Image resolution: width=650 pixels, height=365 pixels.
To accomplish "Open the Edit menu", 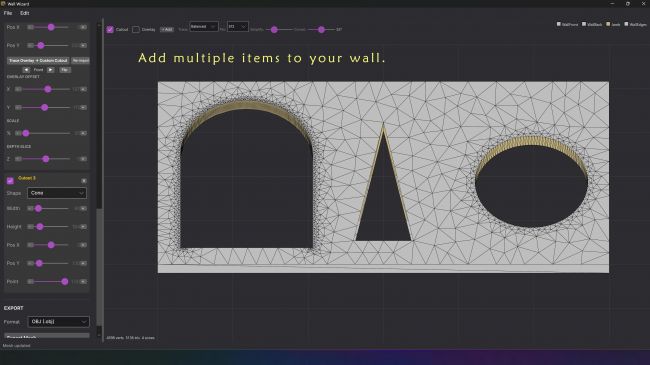I will pos(24,13).
